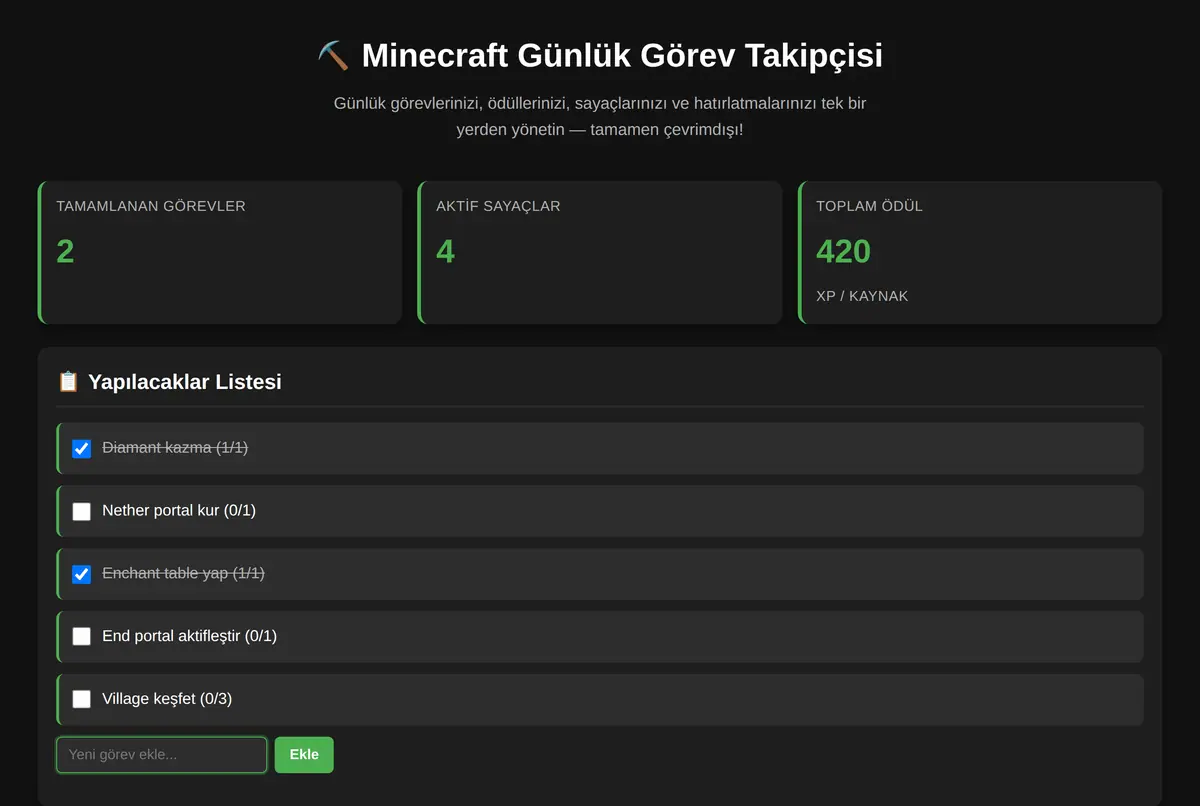The image size is (1200, 806).
Task: Click the Ekle button
Action: 304,755
